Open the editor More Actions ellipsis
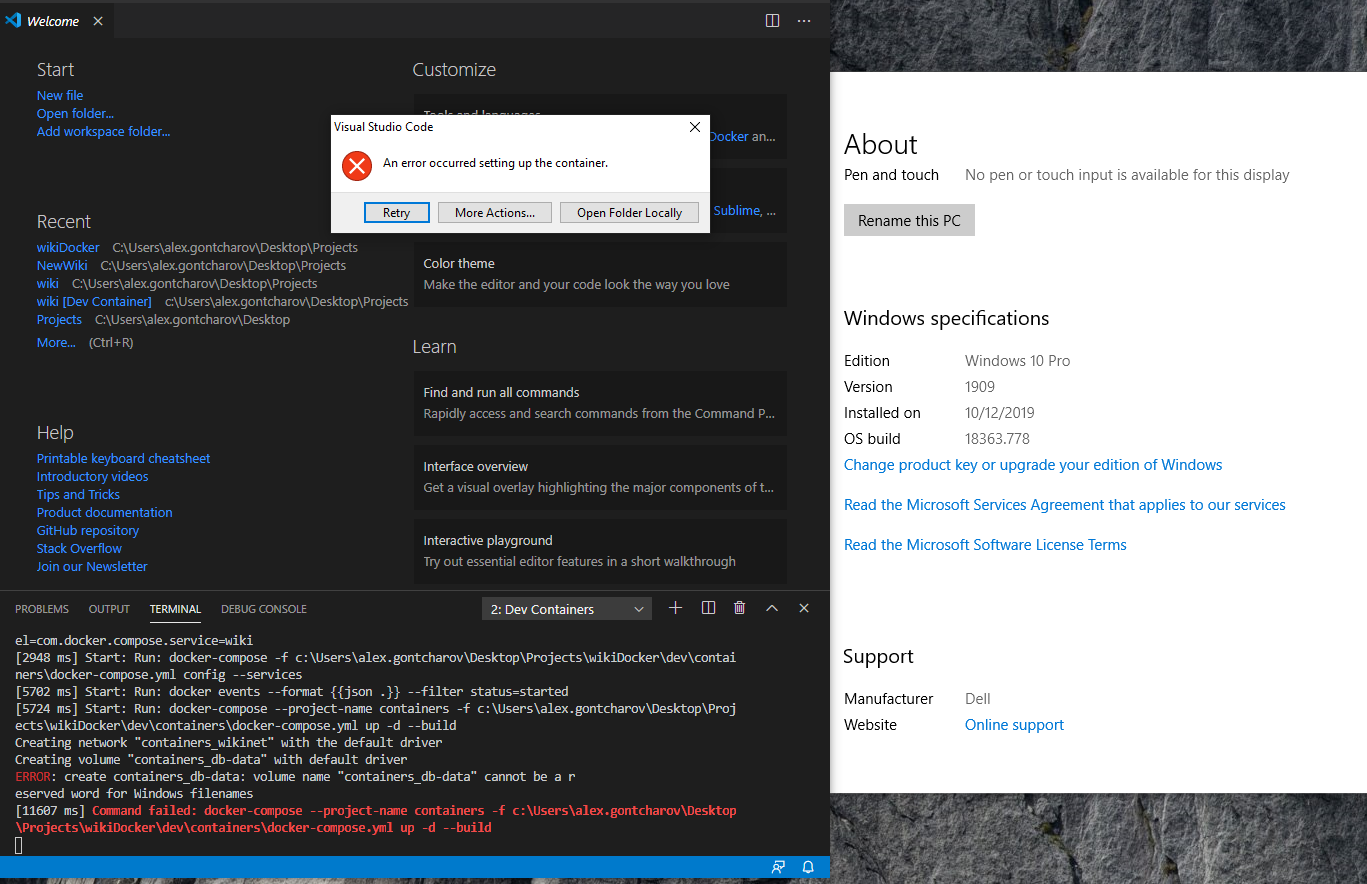The image size is (1367, 884). [x=804, y=20]
